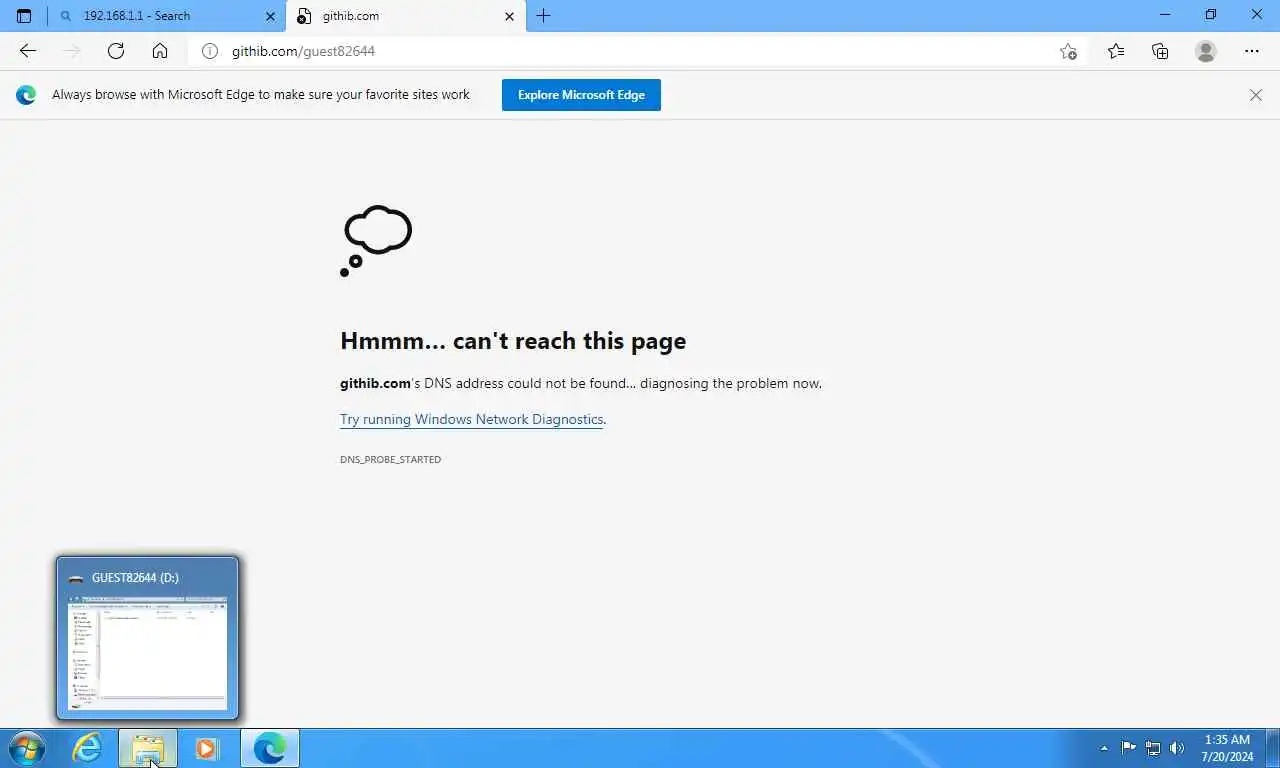This screenshot has width=1280, height=768.
Task: Click the forward navigation arrow
Action: click(x=71, y=51)
